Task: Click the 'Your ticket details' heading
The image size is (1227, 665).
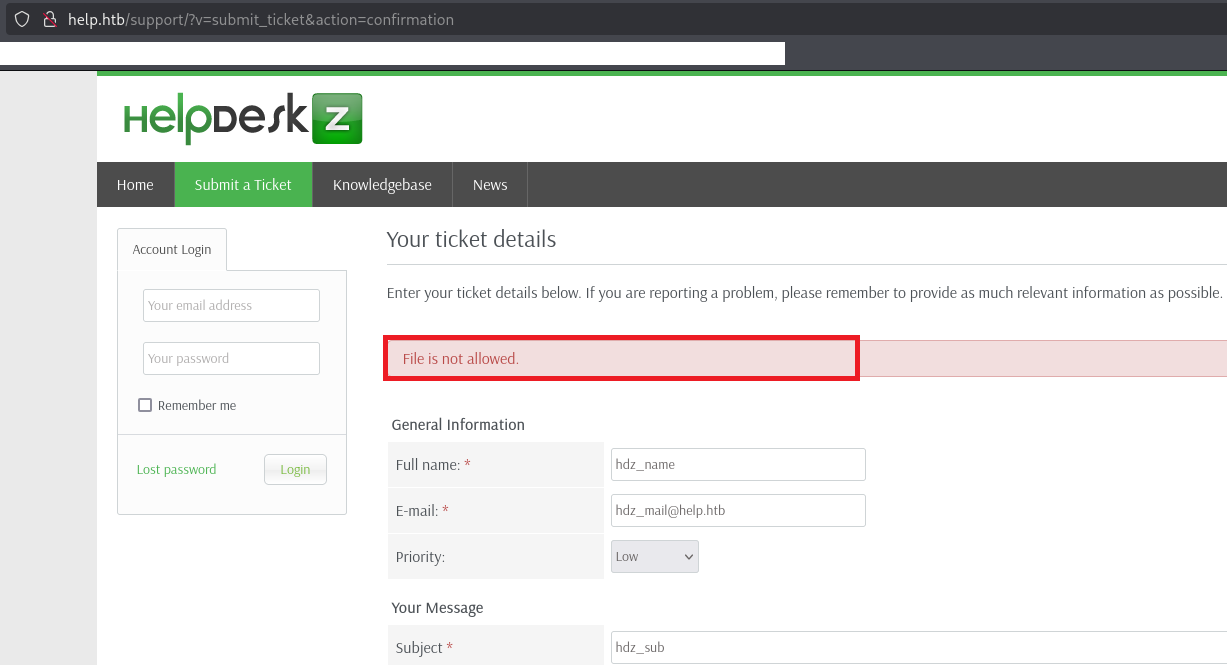Action: click(471, 239)
